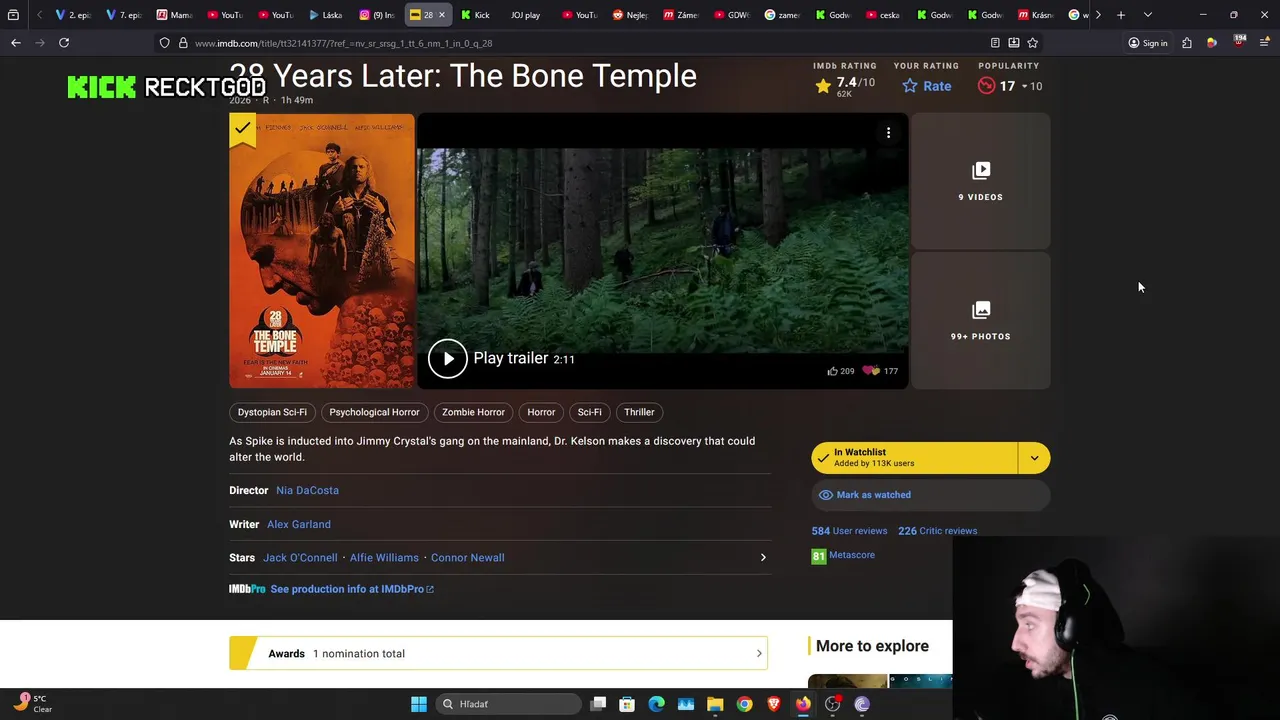Open the 9 Videos gallery tile
This screenshot has width=1280, height=720.
coord(980,181)
